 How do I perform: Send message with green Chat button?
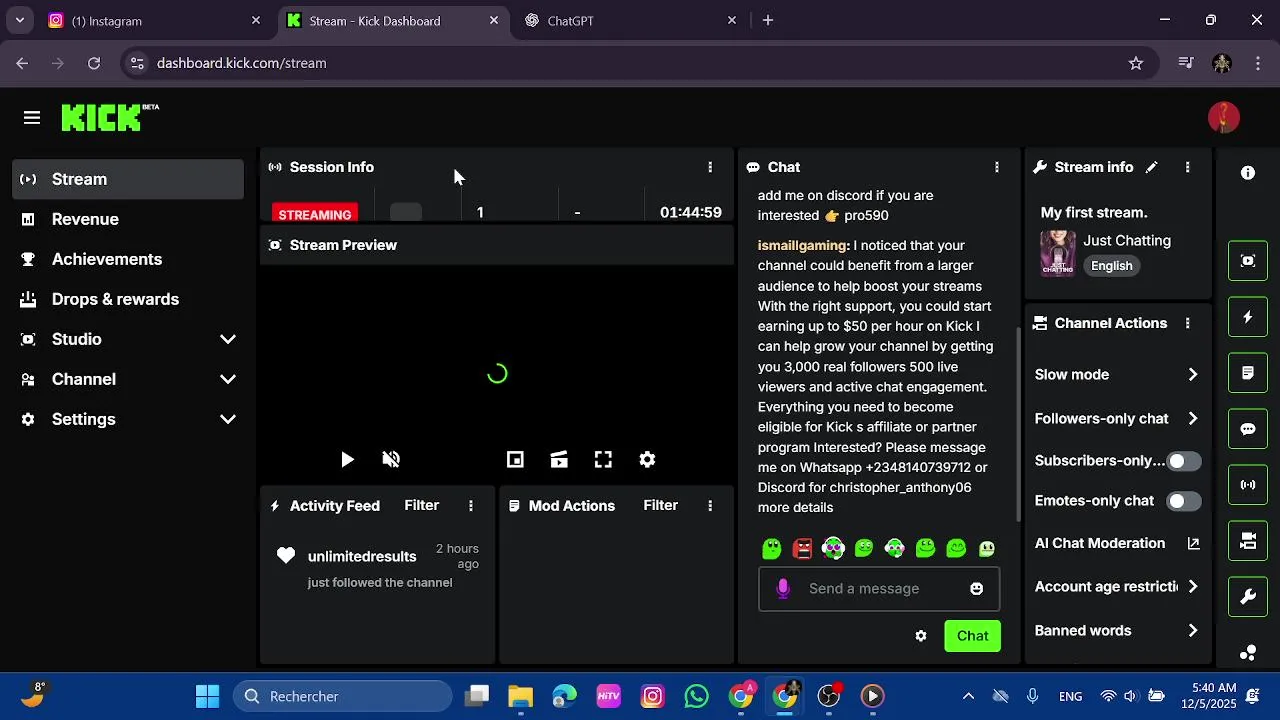972,636
